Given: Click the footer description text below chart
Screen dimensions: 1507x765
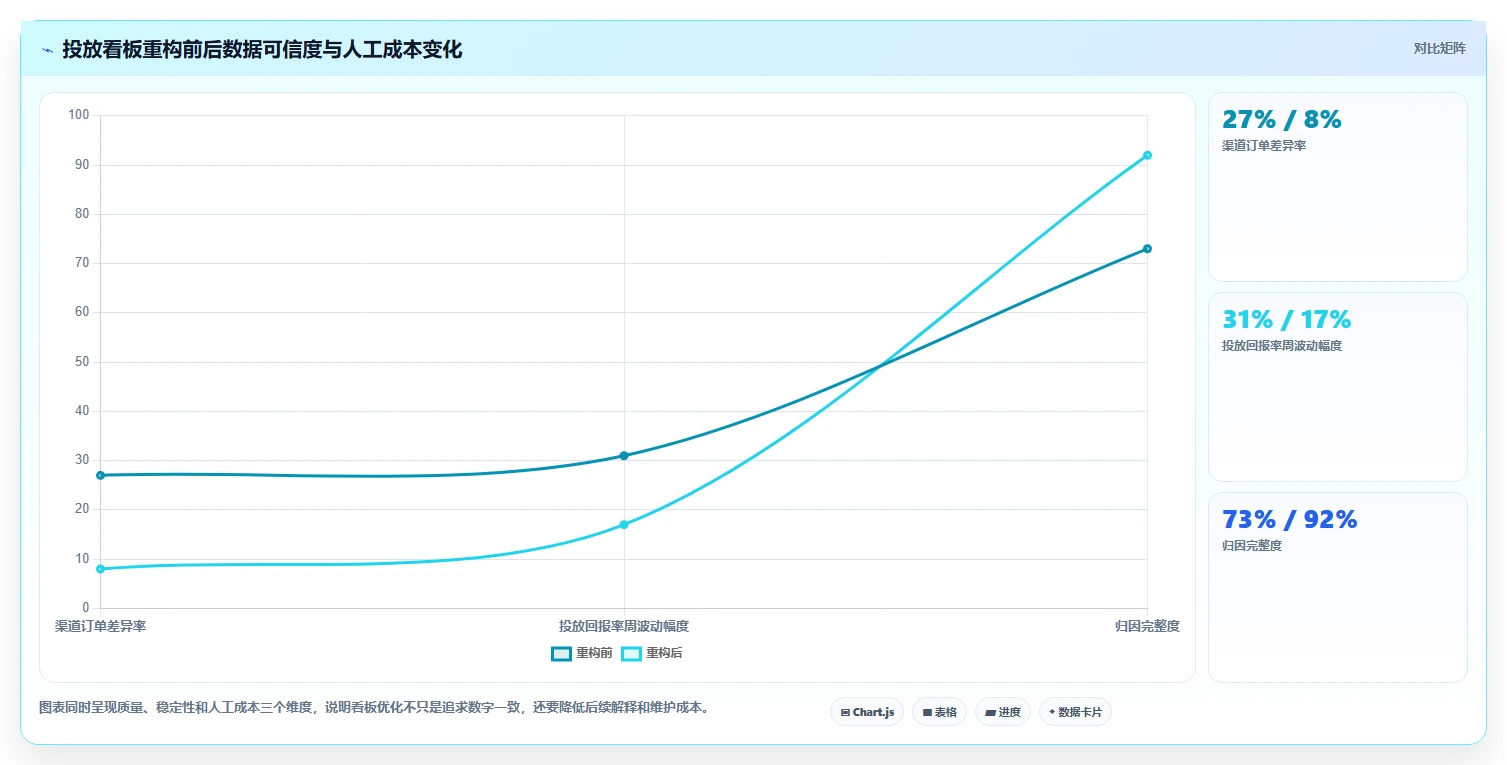Looking at the screenshot, I should pyautogui.click(x=374, y=708).
